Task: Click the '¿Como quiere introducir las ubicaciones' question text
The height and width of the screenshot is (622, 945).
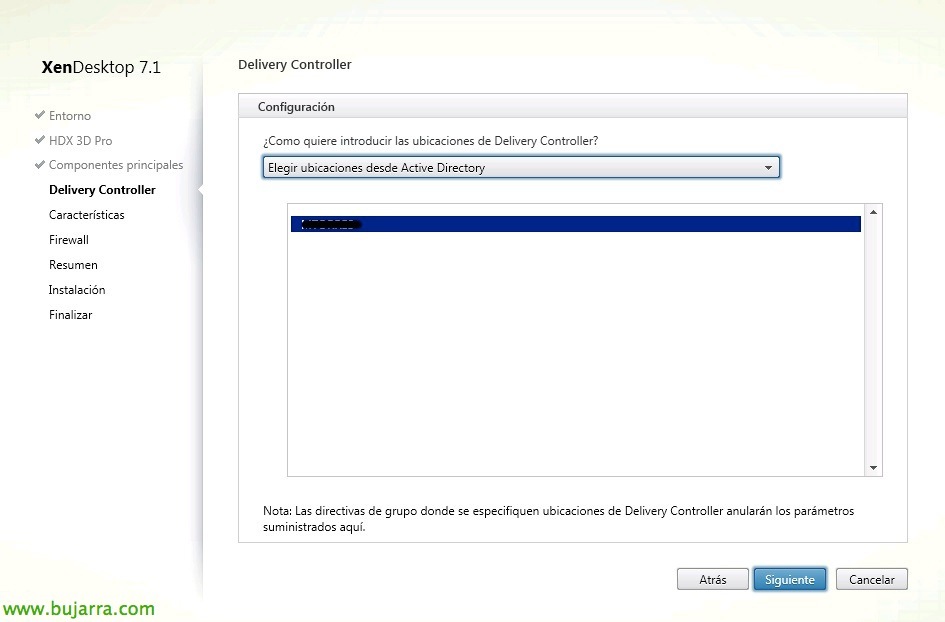Action: coord(430,141)
